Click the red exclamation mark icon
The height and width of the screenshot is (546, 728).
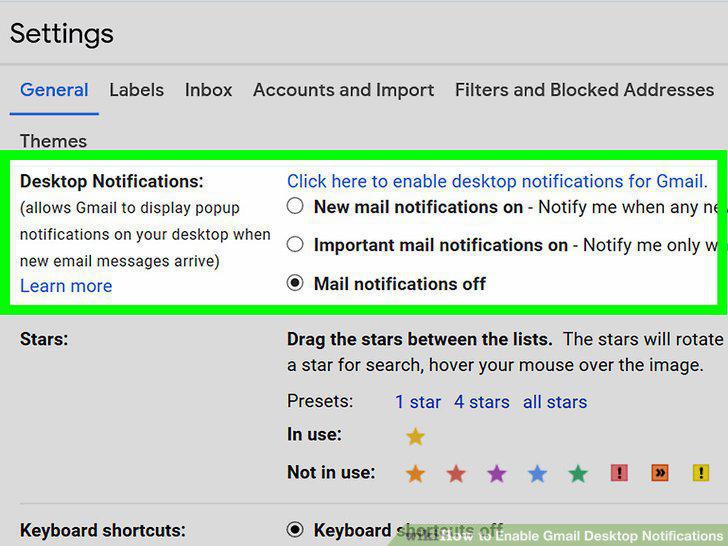619,473
